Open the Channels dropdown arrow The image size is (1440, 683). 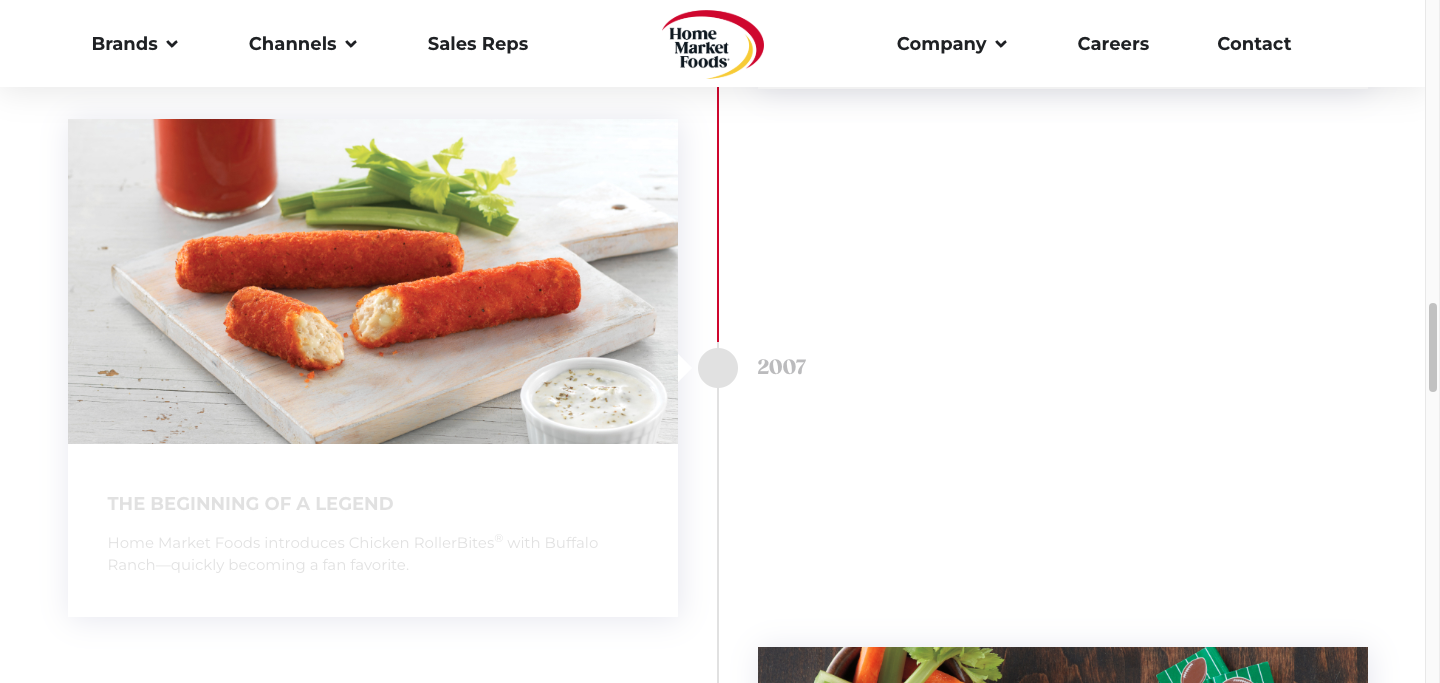(x=351, y=44)
